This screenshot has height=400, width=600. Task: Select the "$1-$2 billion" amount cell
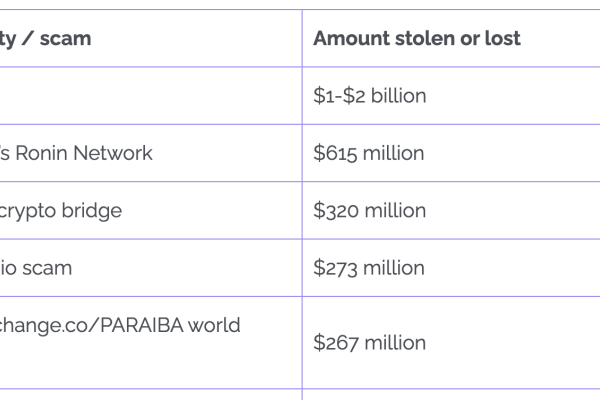click(370, 96)
